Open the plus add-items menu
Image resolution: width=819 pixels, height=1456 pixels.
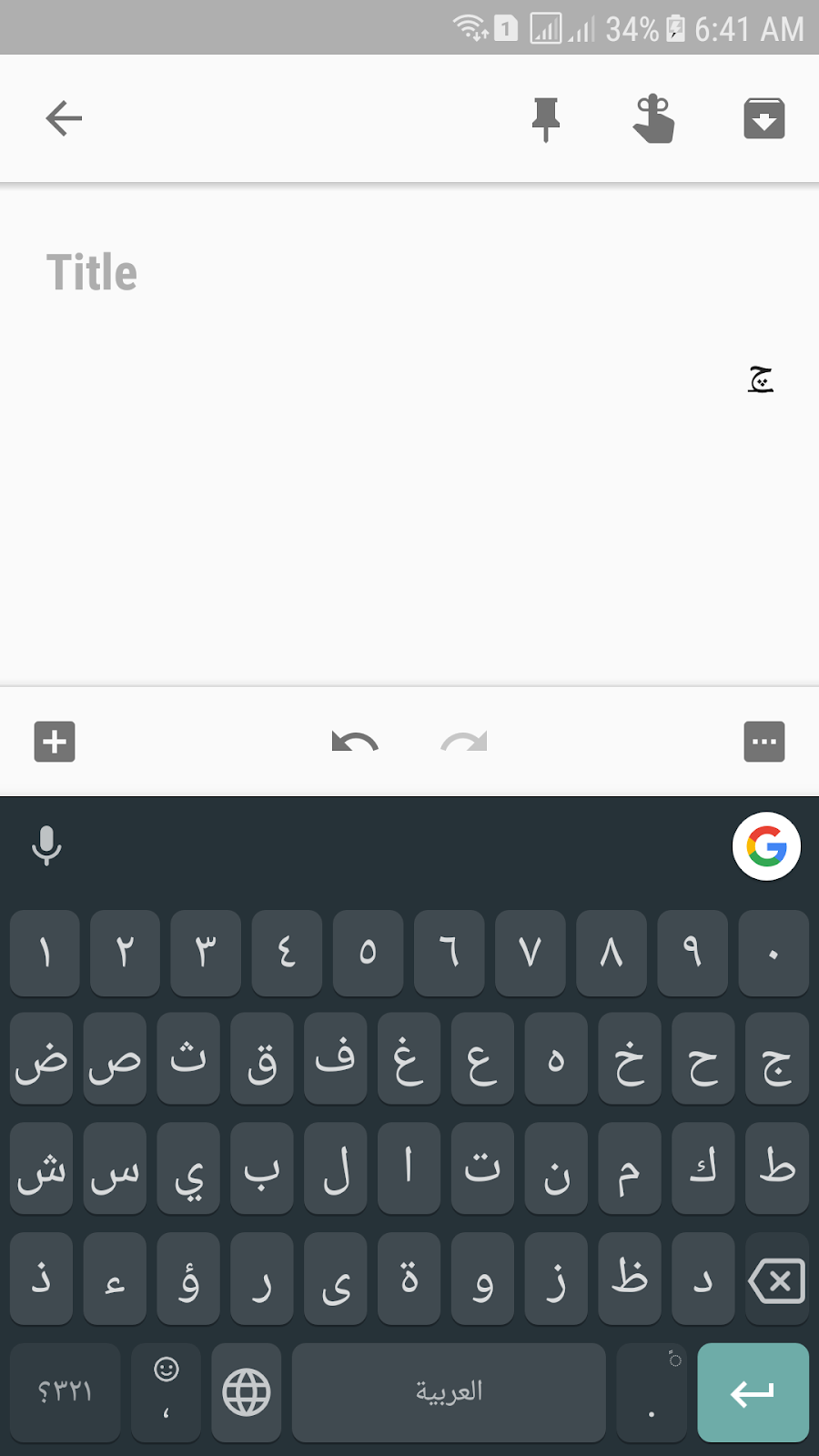55,742
